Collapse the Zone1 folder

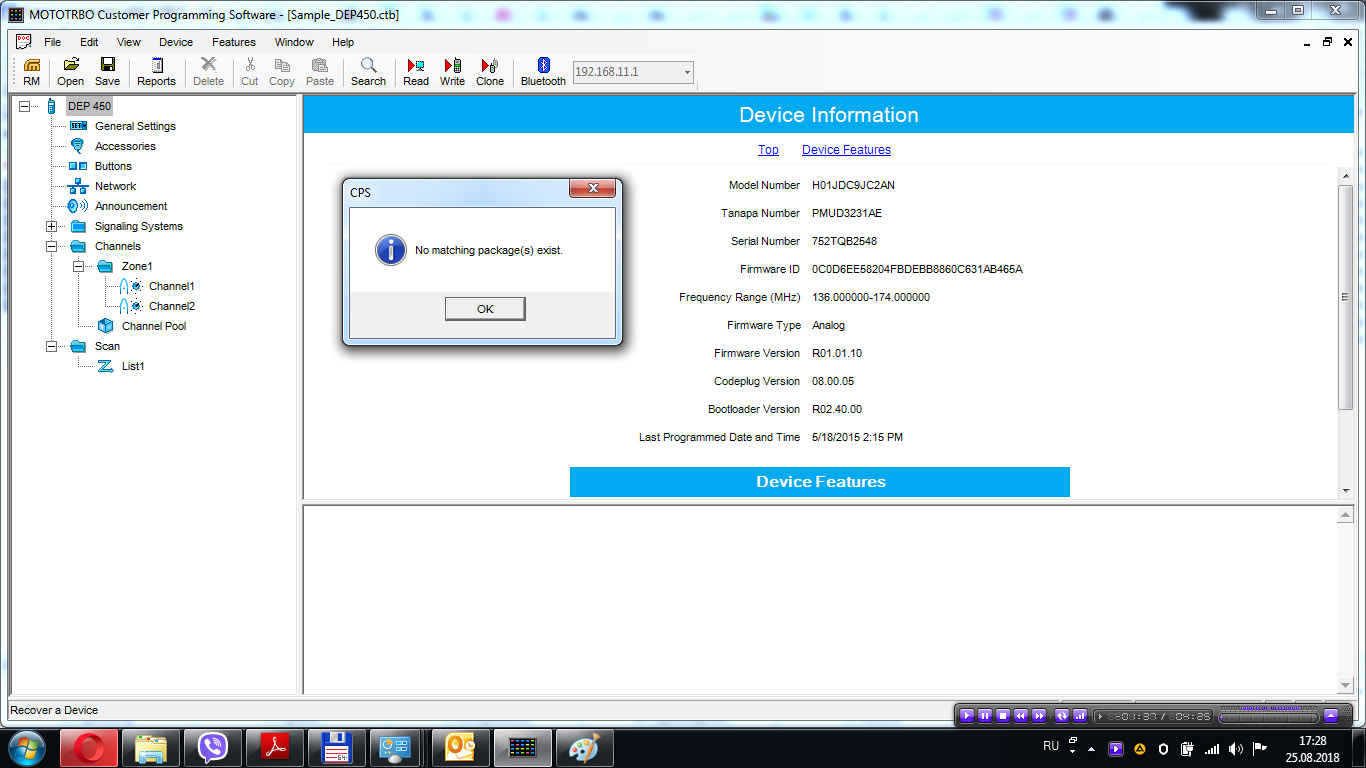pos(78,266)
